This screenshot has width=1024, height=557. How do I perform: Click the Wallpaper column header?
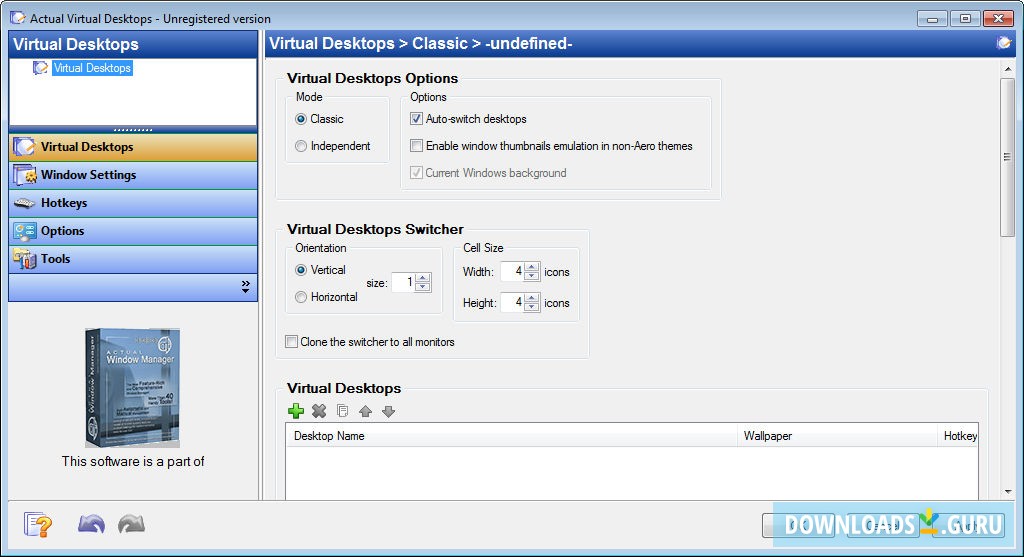pos(837,436)
